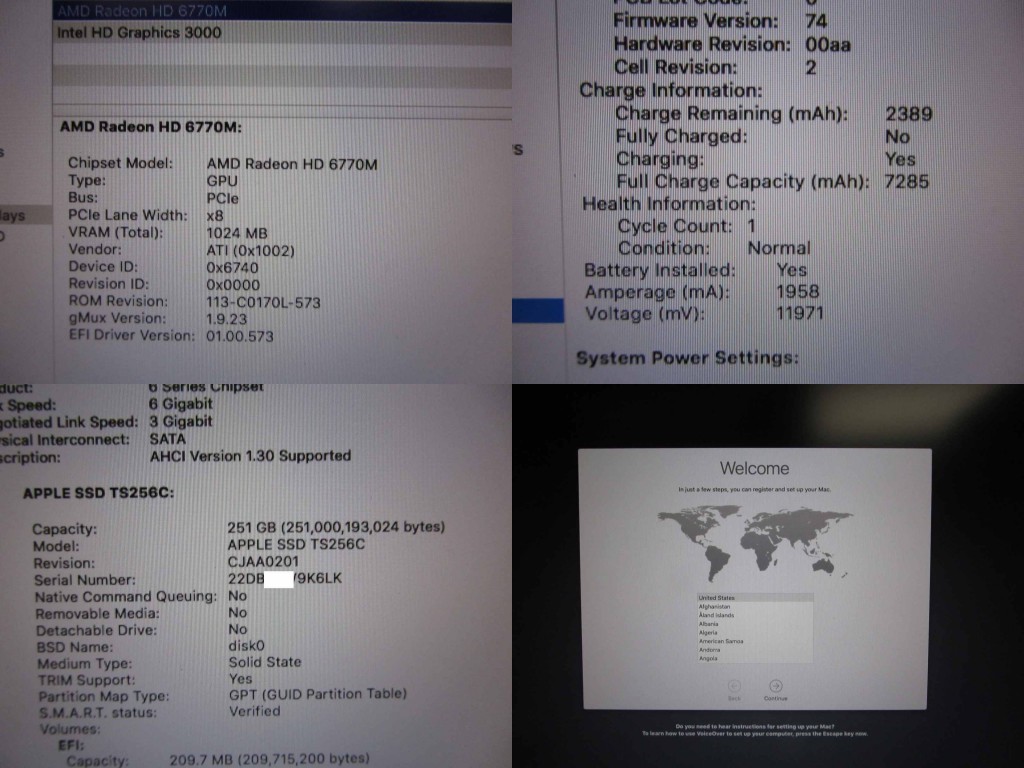This screenshot has width=1024, height=768.
Task: Click the Voltage value "11971"
Action: (800, 313)
